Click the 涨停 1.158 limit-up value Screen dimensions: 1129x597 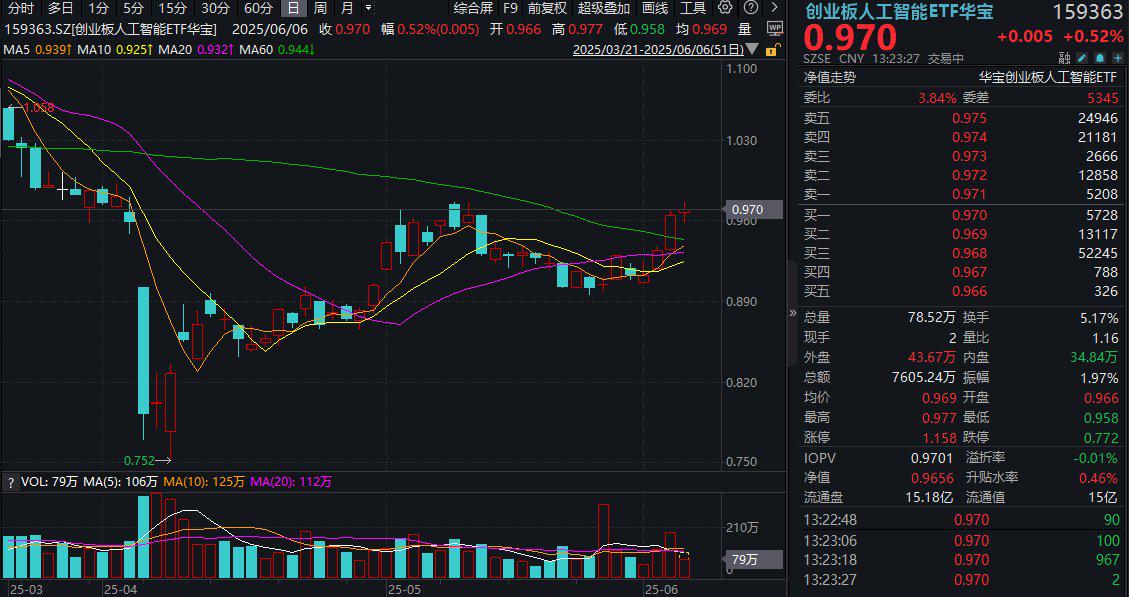[940, 437]
